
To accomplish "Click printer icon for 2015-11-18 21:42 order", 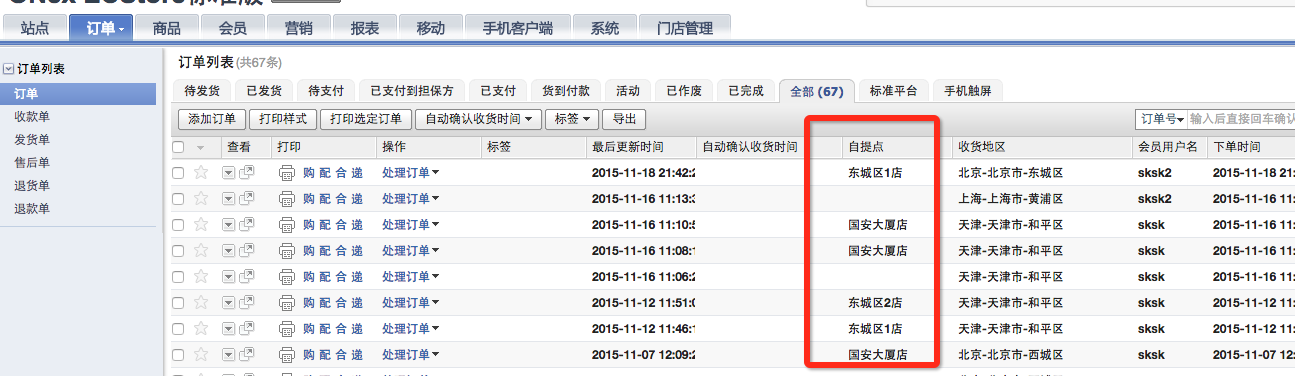I will tap(287, 172).
